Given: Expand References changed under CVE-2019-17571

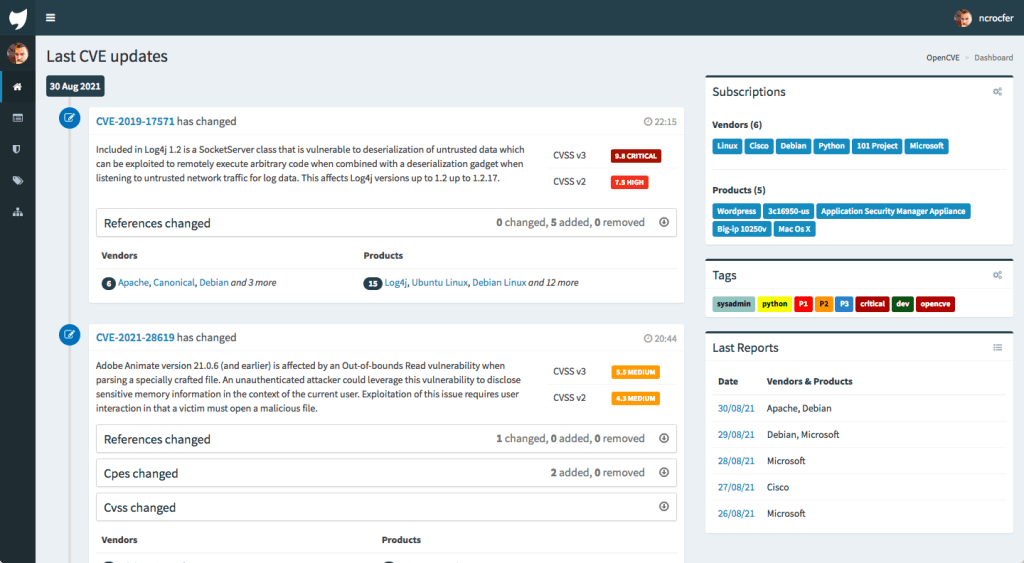Looking at the screenshot, I should pos(664,222).
